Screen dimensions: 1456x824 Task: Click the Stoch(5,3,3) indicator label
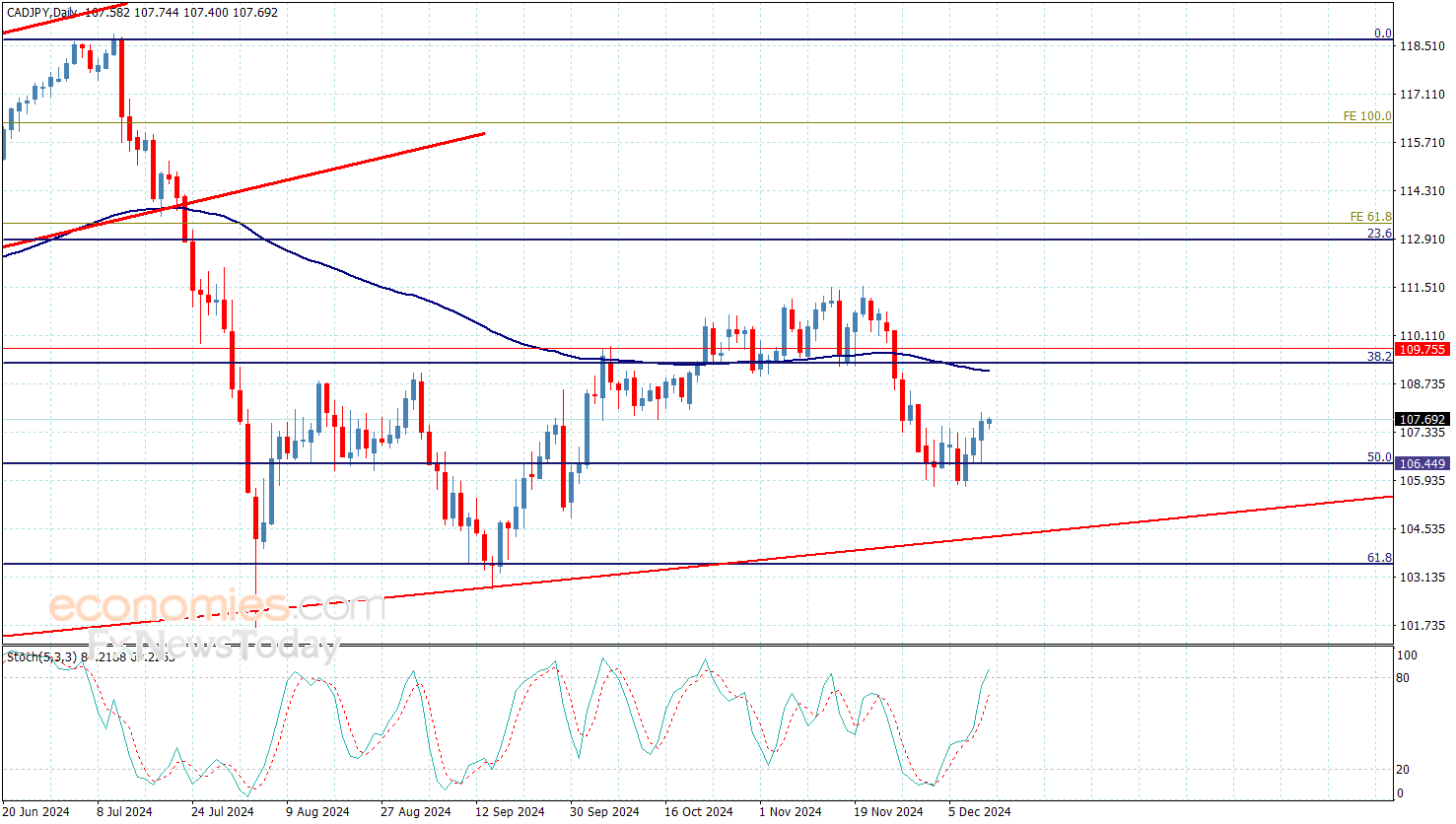coord(40,656)
